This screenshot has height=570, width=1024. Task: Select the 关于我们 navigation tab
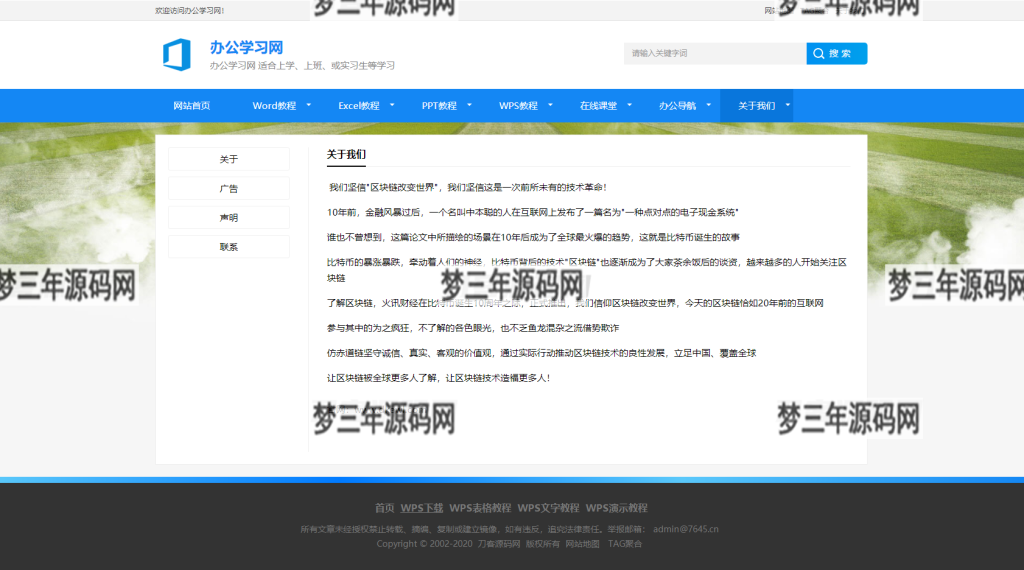point(756,106)
